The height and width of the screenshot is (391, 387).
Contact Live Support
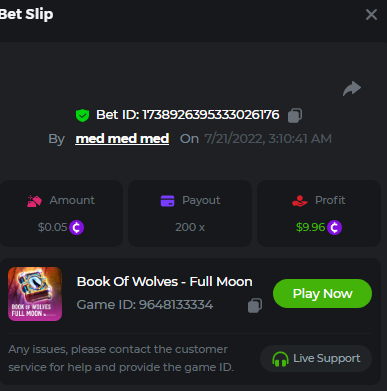click(316, 359)
